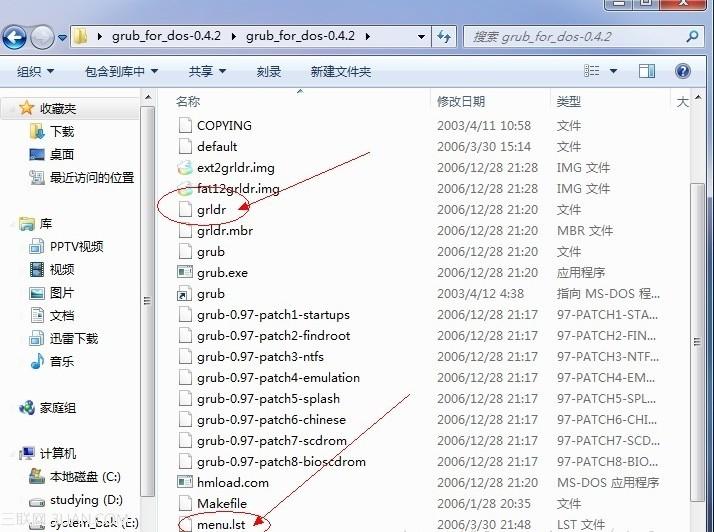Open 文档 library
Image resolution: width=714 pixels, height=532 pixels.
point(62,316)
